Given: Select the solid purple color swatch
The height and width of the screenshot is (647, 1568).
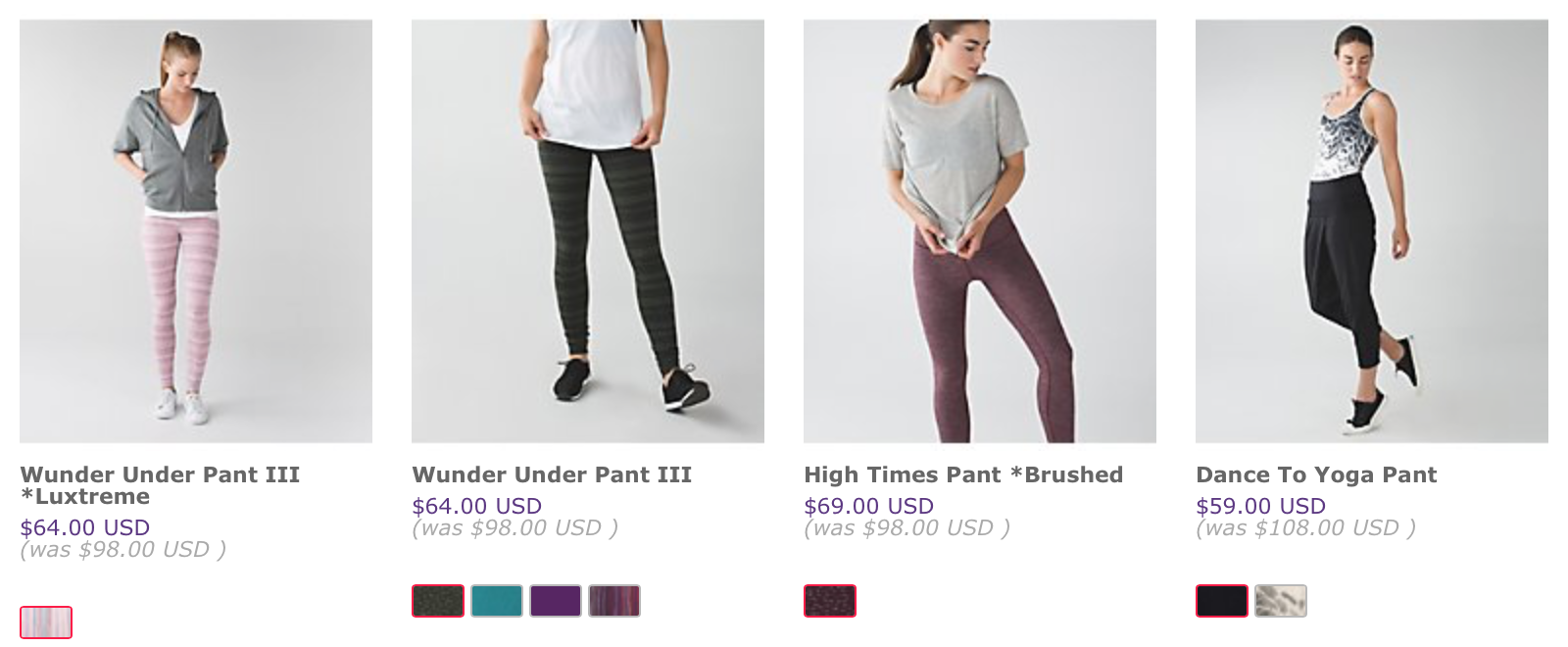Looking at the screenshot, I should [556, 601].
